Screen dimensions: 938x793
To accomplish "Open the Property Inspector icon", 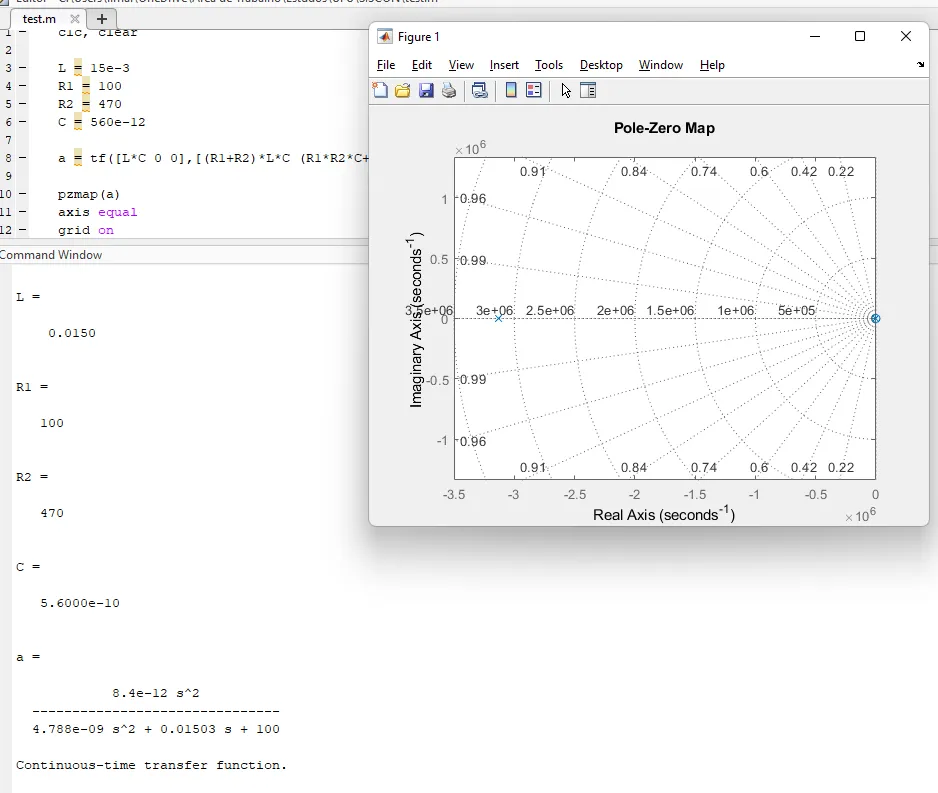I will pyautogui.click(x=588, y=91).
